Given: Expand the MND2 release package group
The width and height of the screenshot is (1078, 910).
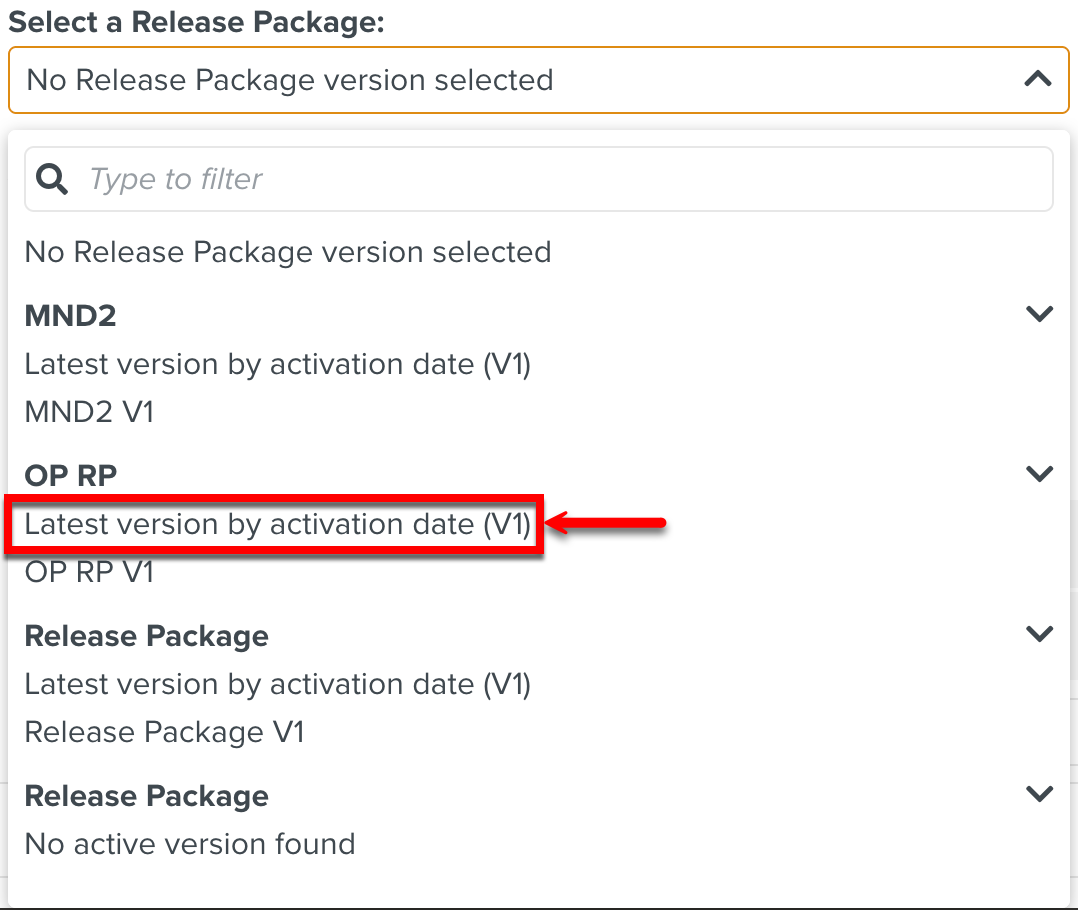Looking at the screenshot, I should pos(1037,313).
